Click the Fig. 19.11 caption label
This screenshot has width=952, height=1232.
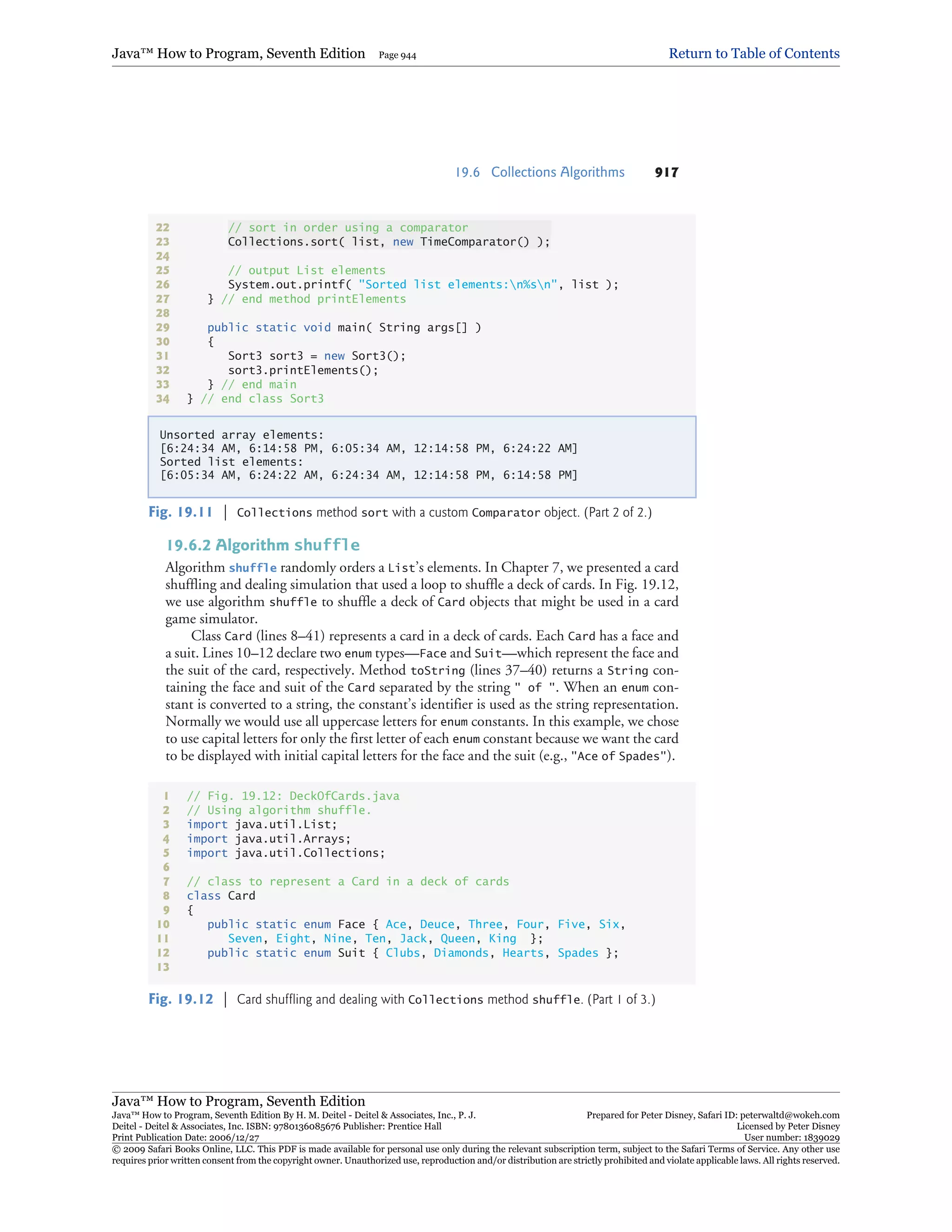(180, 512)
